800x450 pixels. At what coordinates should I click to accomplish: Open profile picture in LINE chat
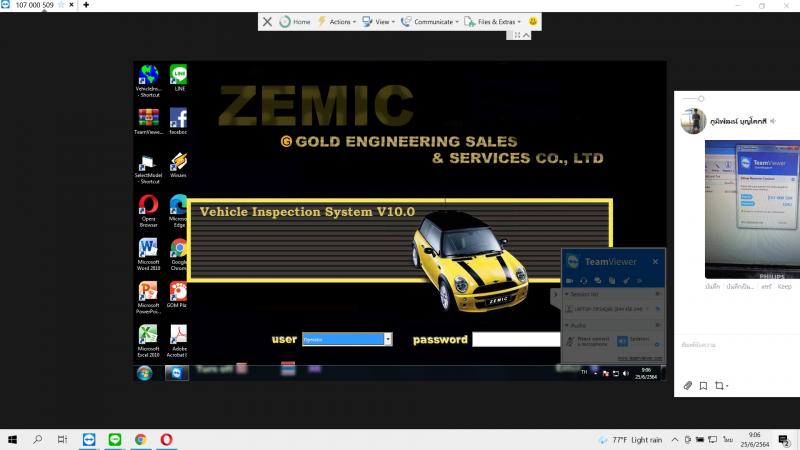click(x=693, y=121)
